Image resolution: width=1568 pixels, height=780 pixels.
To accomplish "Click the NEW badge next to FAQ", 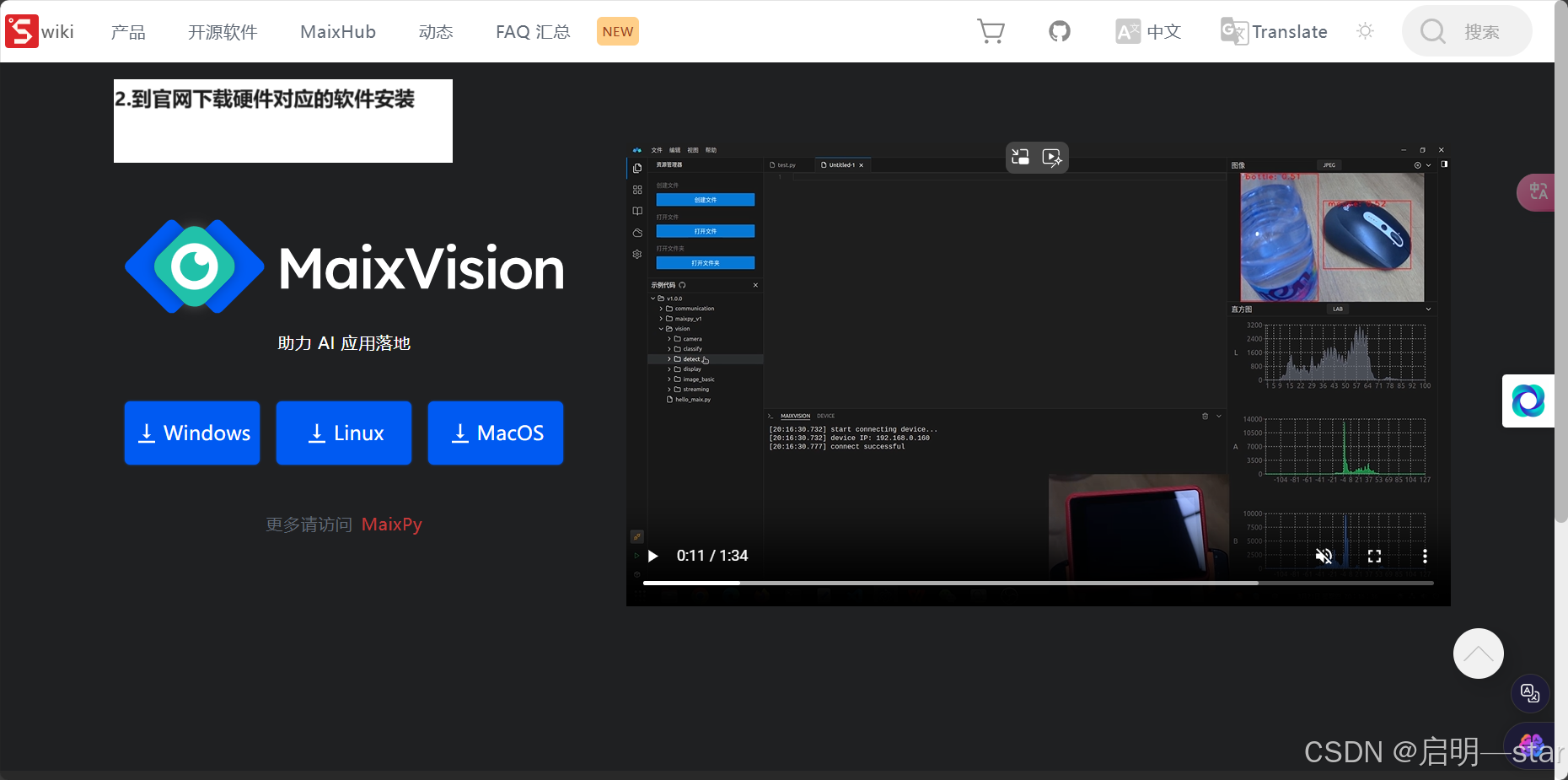I will pyautogui.click(x=618, y=31).
